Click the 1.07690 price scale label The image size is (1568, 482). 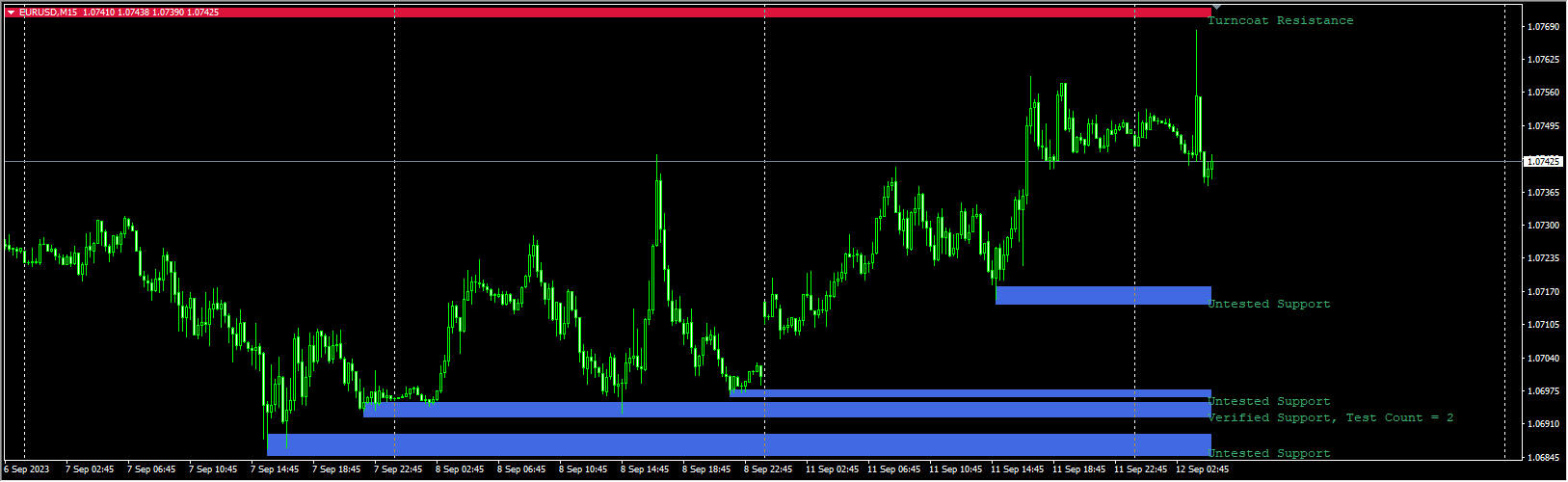pyautogui.click(x=1545, y=27)
